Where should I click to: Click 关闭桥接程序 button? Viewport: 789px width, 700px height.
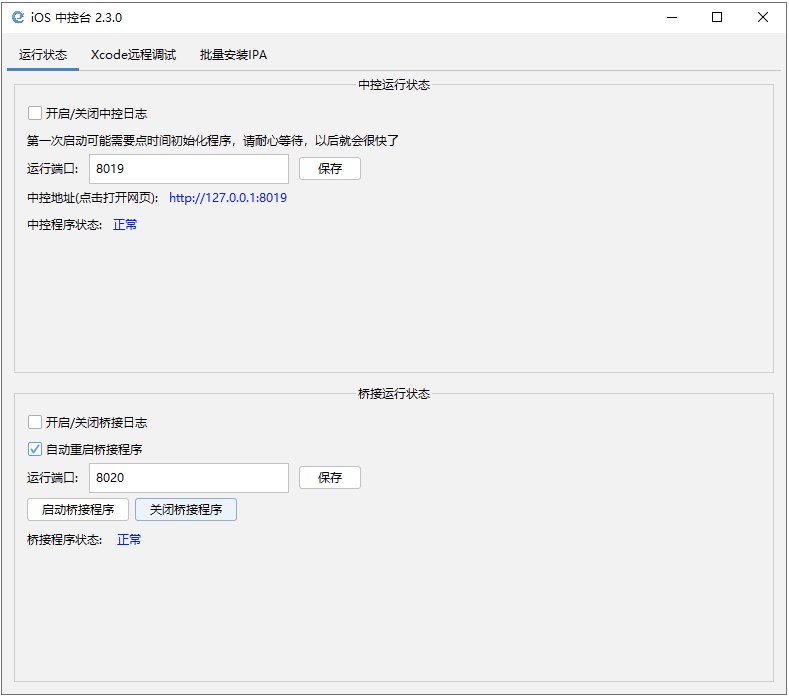(x=186, y=510)
